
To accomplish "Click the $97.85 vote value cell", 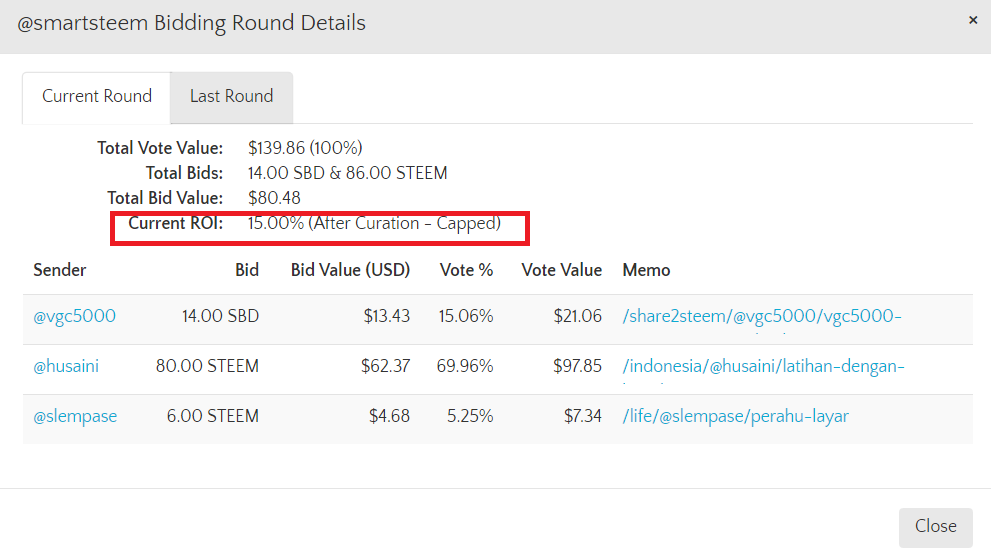I will tap(577, 366).
